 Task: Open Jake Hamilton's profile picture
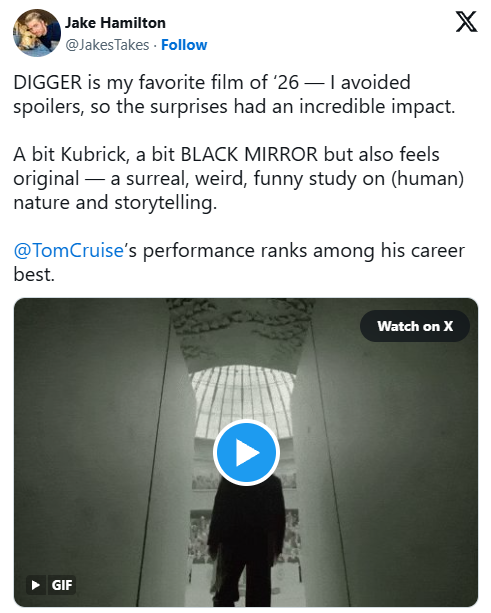pyautogui.click(x=37, y=33)
